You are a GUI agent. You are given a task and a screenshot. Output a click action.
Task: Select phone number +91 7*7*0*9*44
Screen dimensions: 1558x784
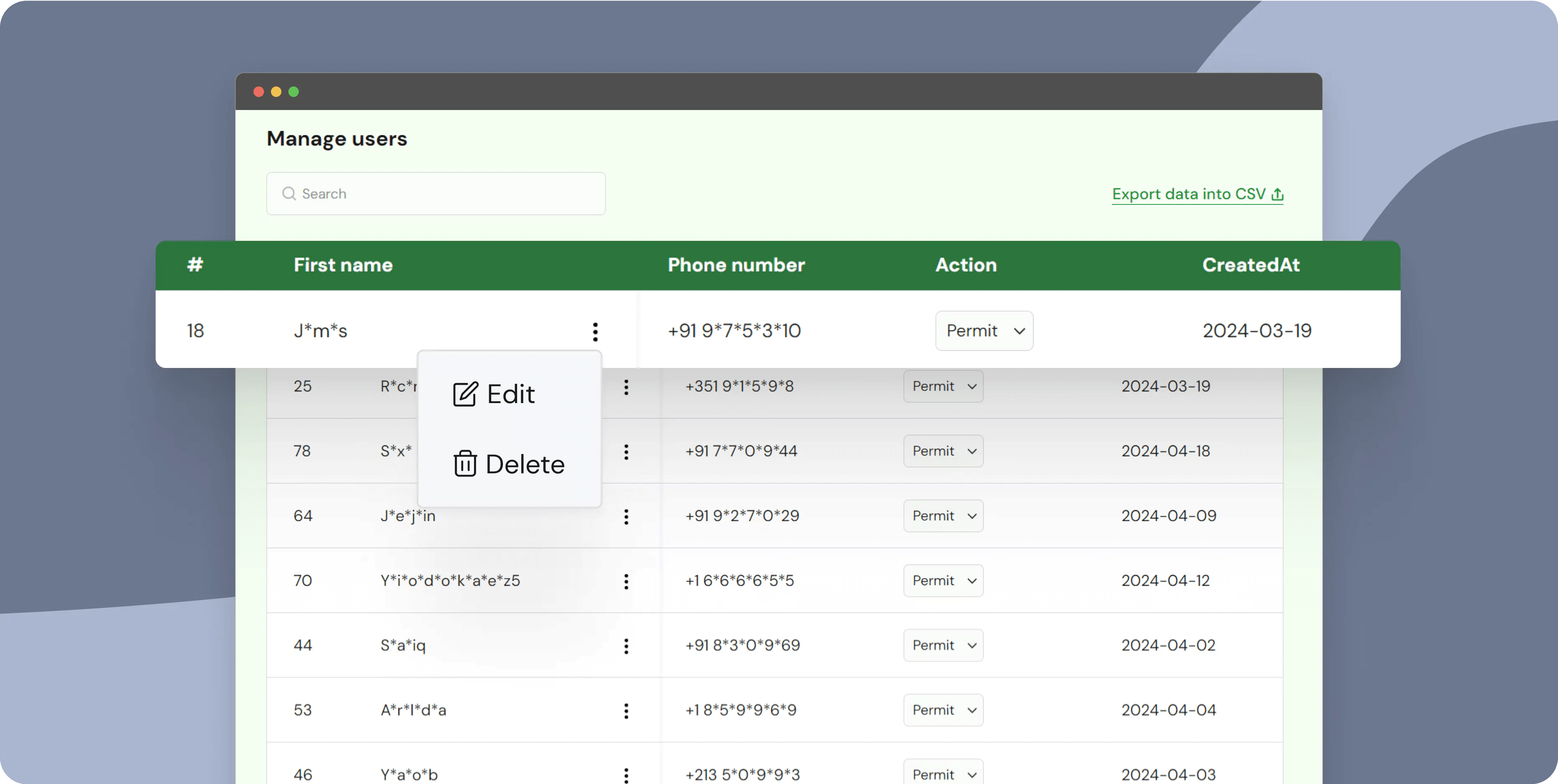(x=741, y=451)
